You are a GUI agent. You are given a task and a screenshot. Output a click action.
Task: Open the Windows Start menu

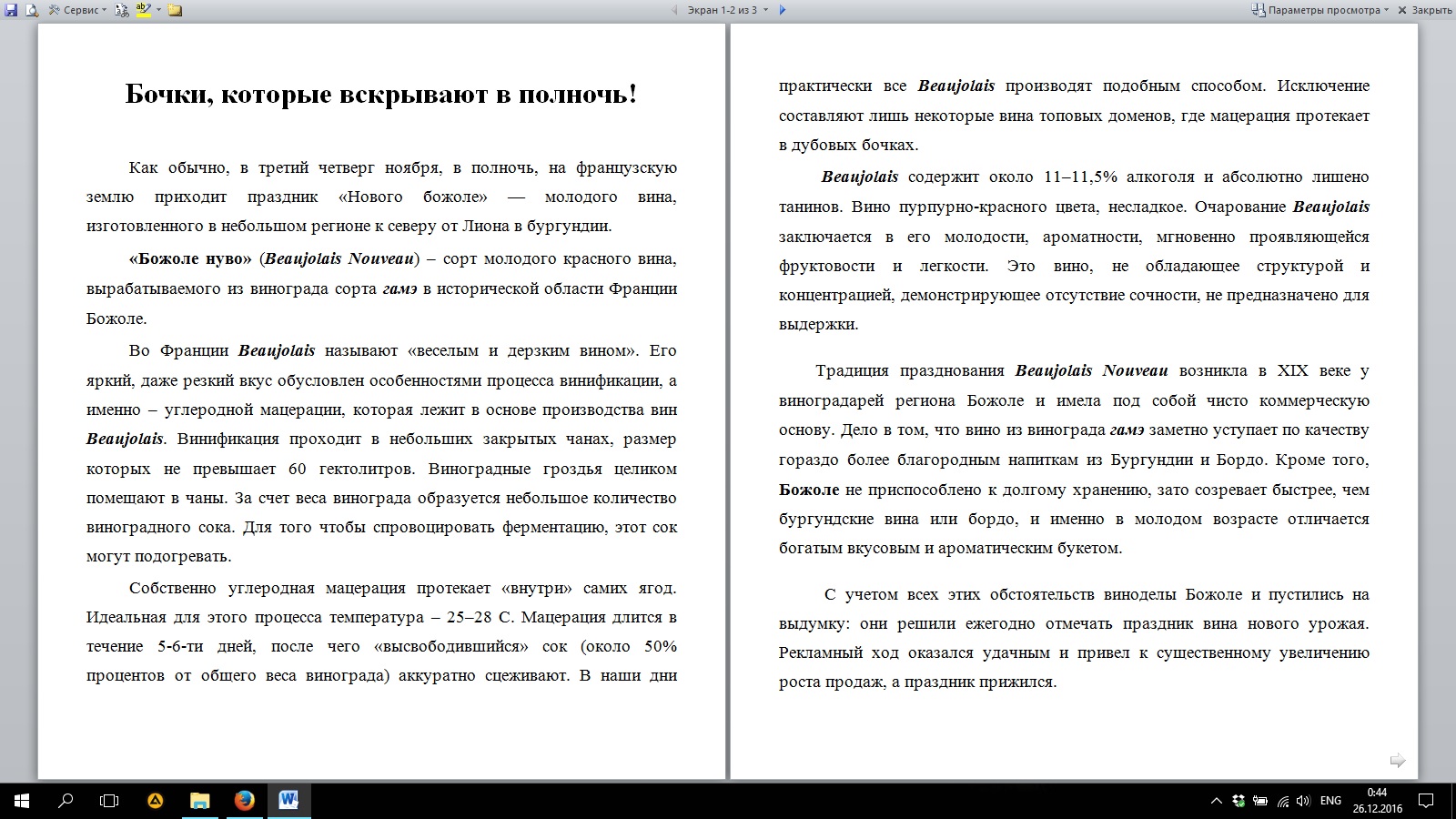tap(22, 801)
